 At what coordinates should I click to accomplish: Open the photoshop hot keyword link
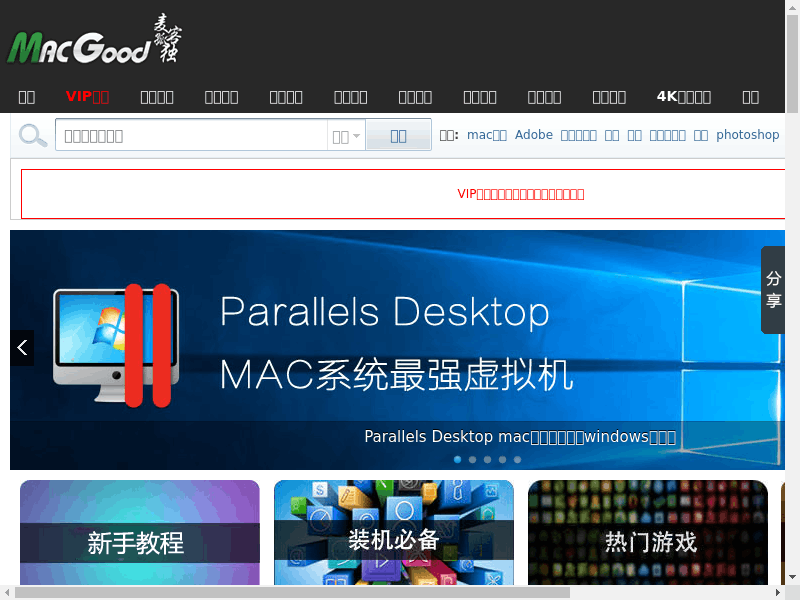[747, 135]
